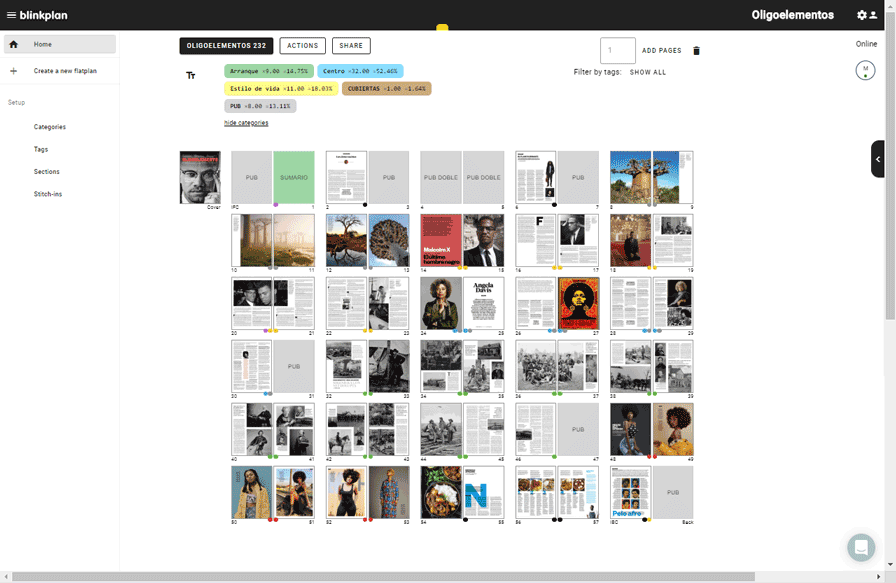
Task: Select the green SUMARIO page
Action: tap(294, 177)
